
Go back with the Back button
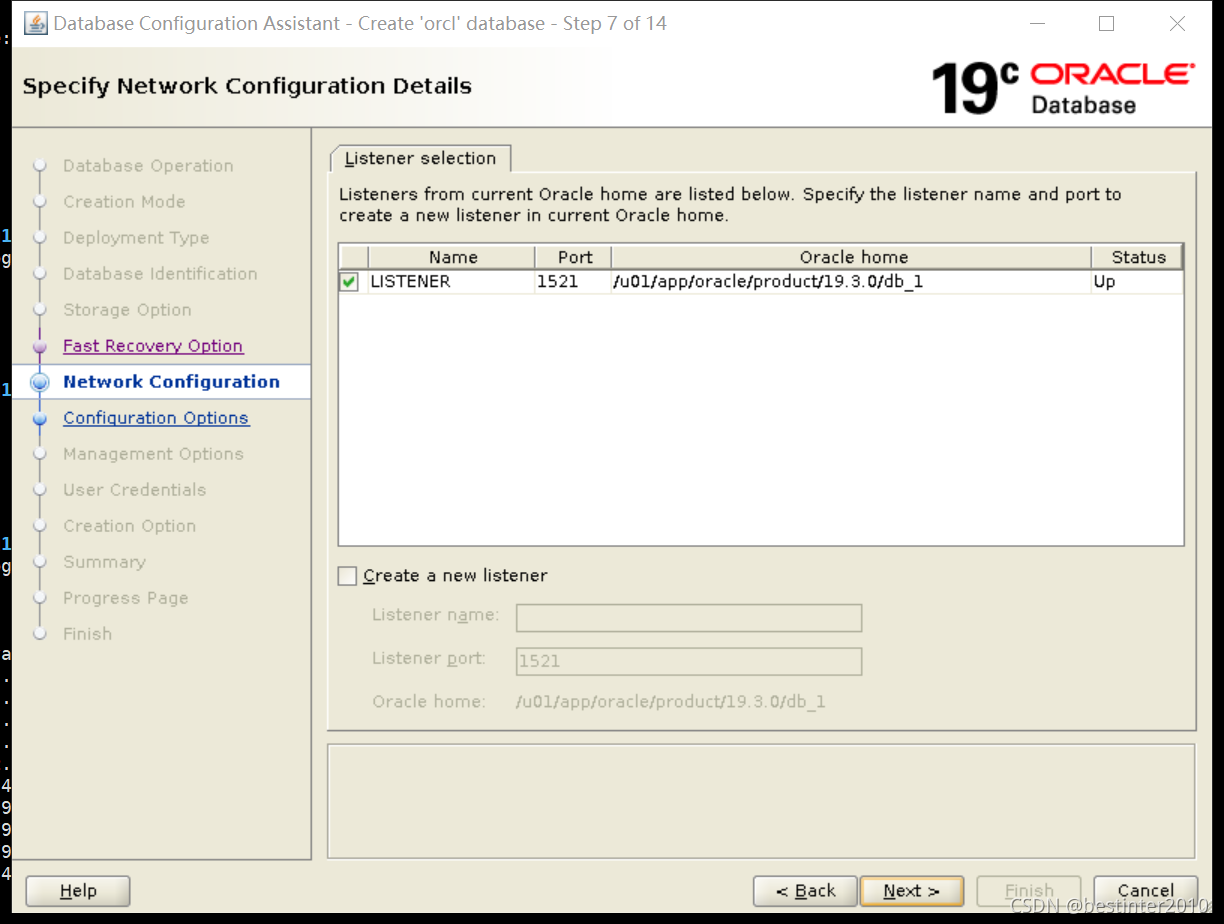point(805,891)
